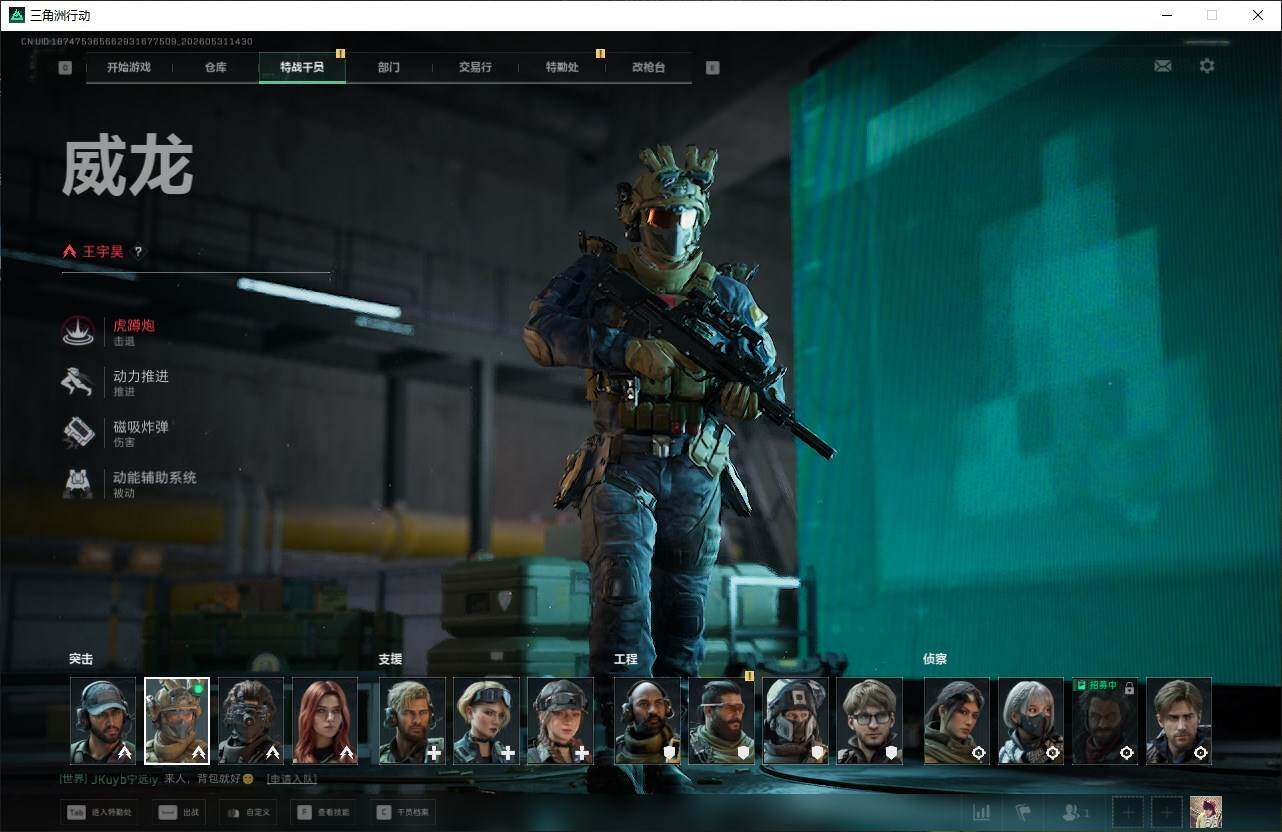Viewport: 1282px width, 832px height.
Task: Select the blonde support operator with goggles
Action: 486,721
